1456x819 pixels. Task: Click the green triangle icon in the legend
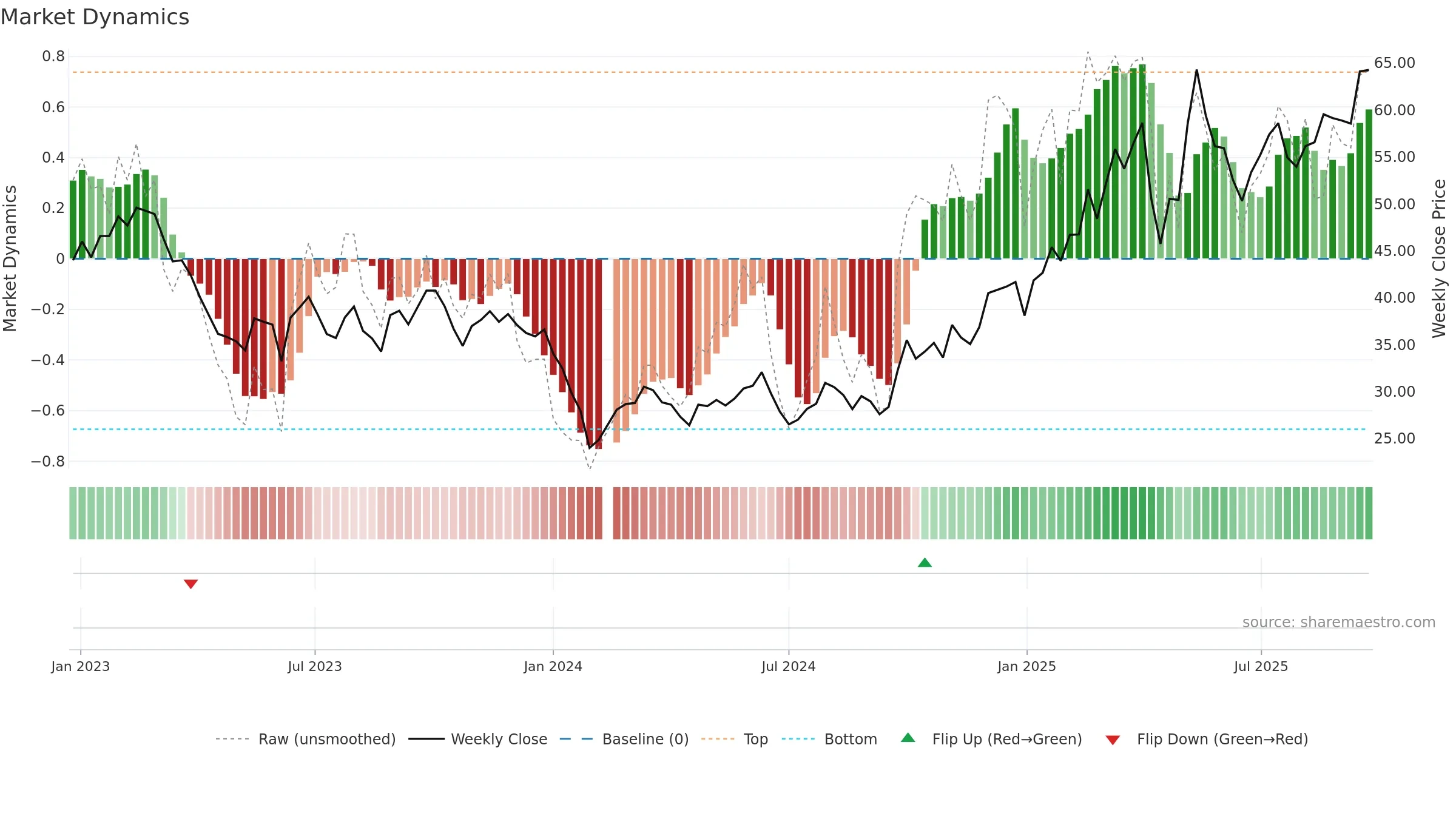[908, 738]
